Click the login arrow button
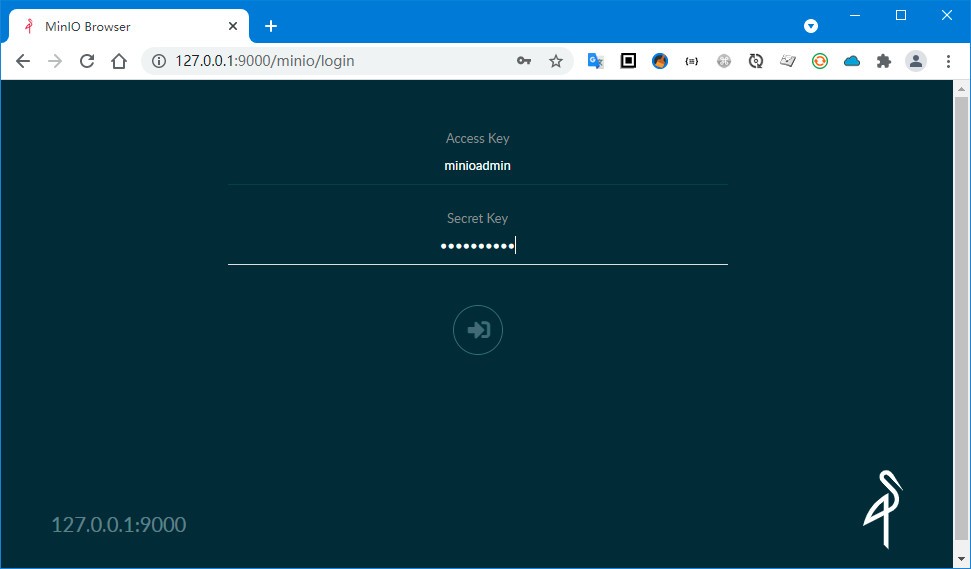 click(478, 330)
